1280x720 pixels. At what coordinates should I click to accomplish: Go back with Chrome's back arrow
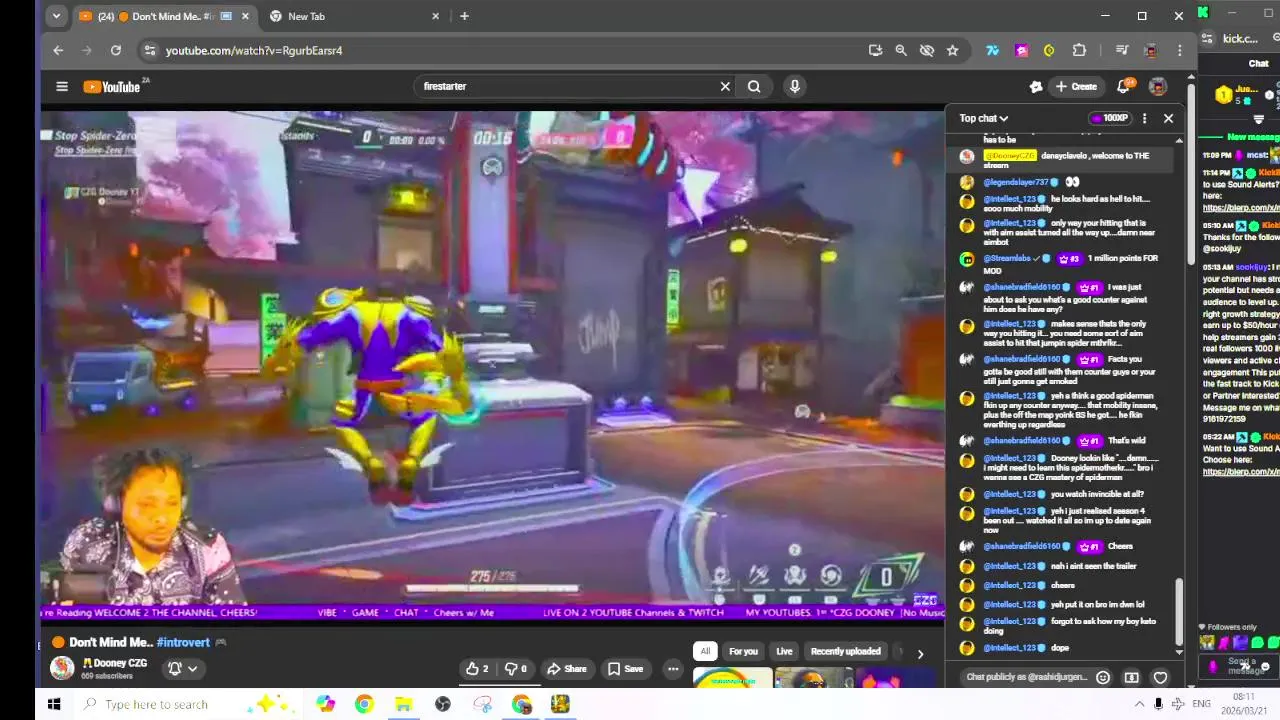[58, 50]
